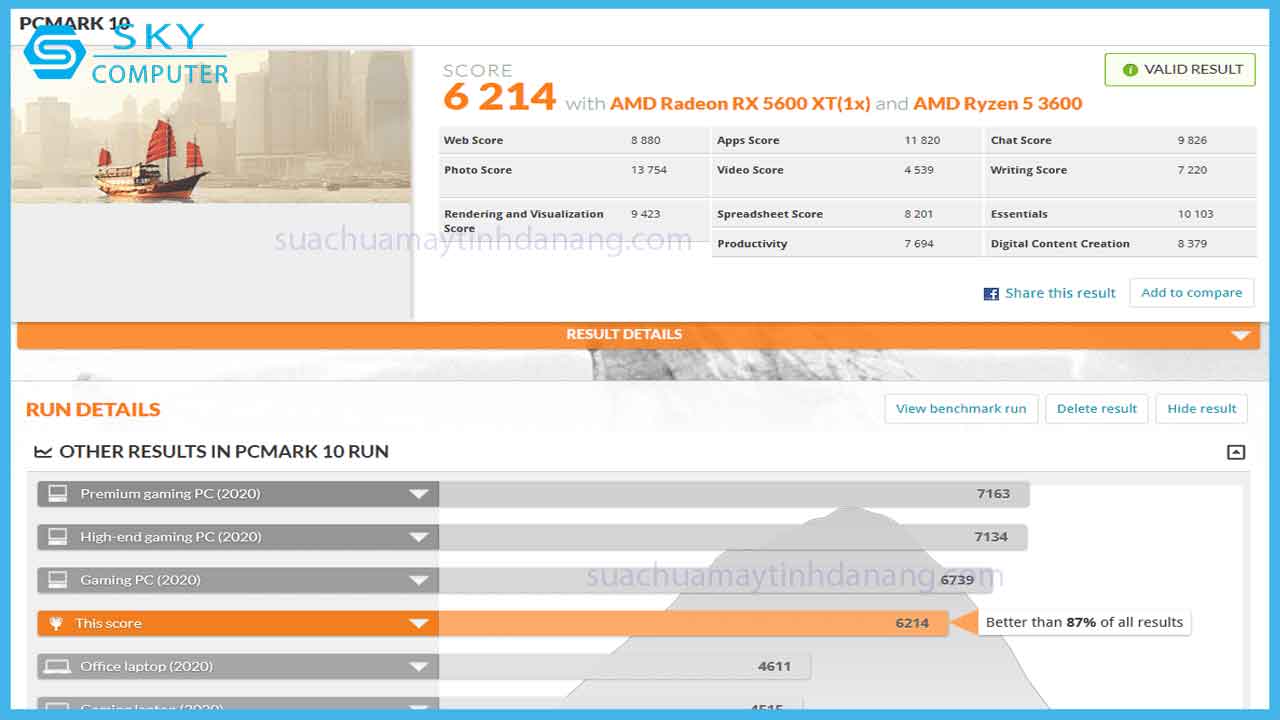Expand the Premium gaming PC (2020) dropdown arrow
Screen dimensions: 1280x720
point(419,494)
